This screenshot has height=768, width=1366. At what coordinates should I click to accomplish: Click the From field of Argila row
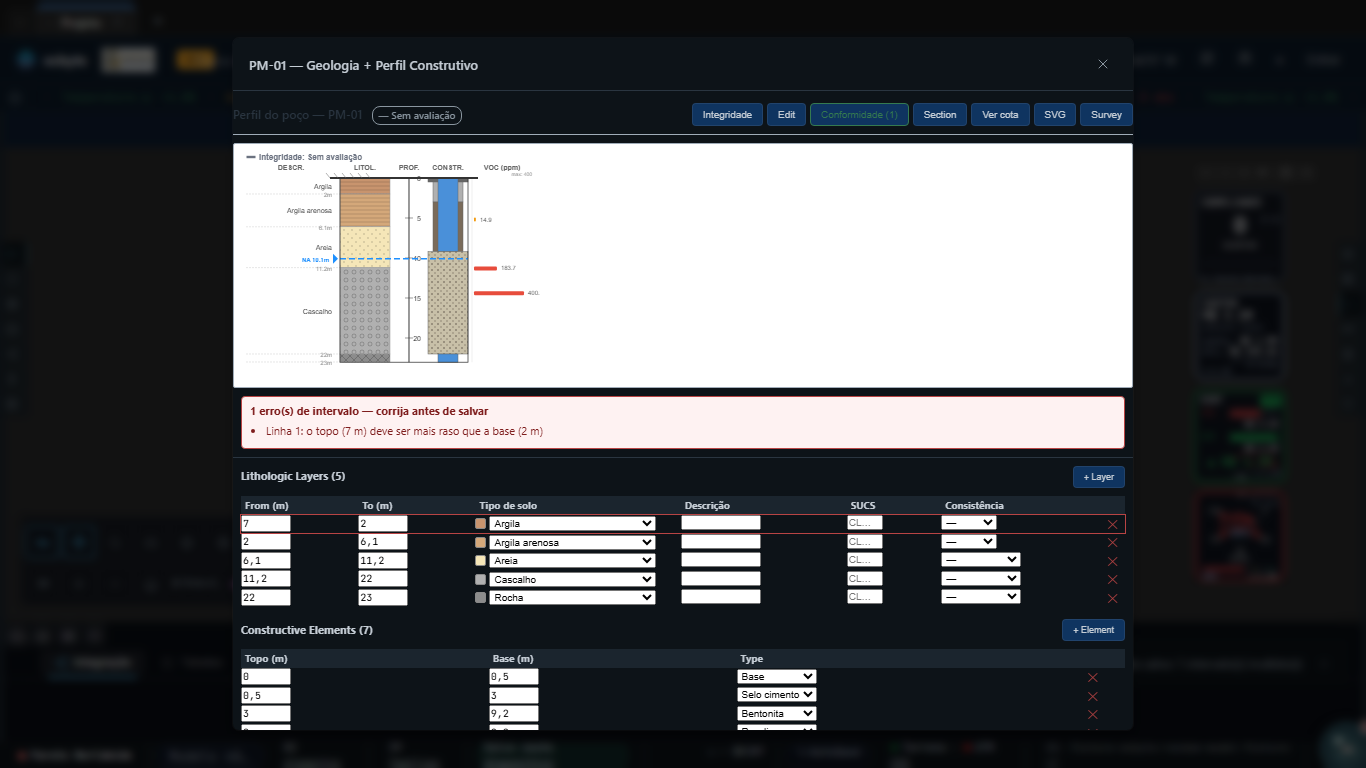266,523
